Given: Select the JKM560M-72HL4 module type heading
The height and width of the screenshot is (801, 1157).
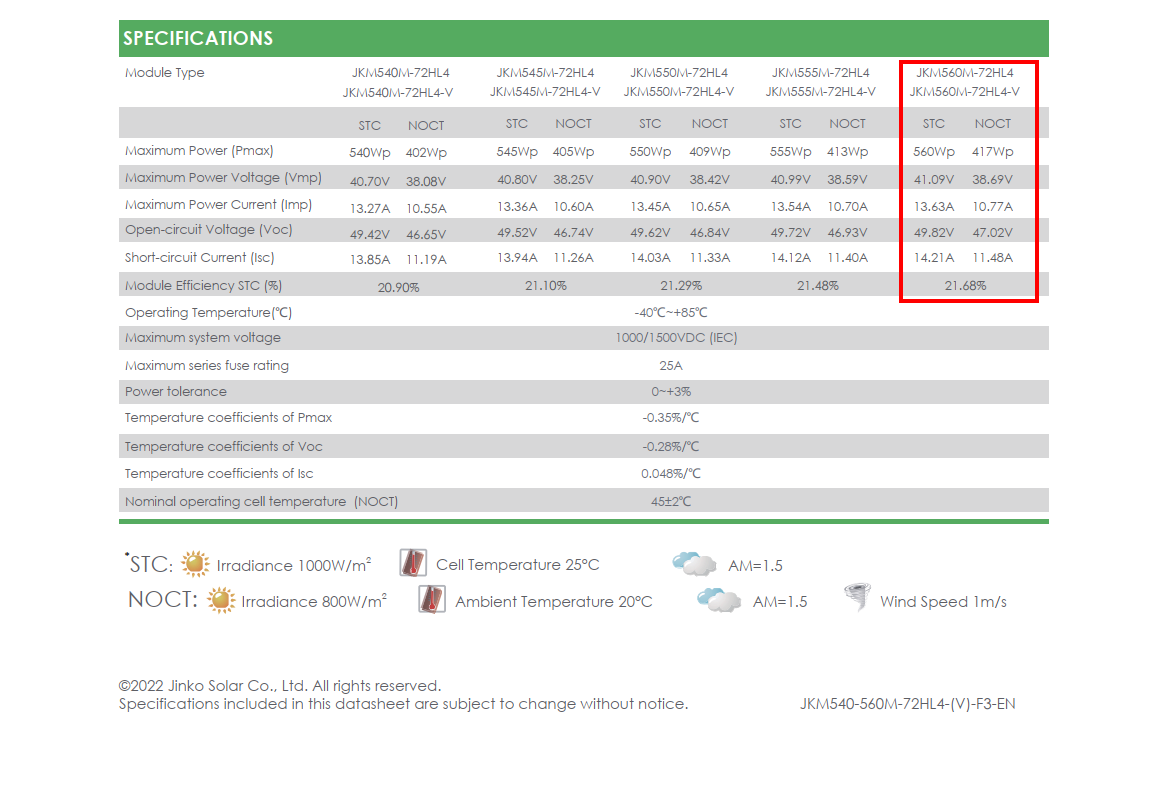Looking at the screenshot, I should tap(964, 73).
